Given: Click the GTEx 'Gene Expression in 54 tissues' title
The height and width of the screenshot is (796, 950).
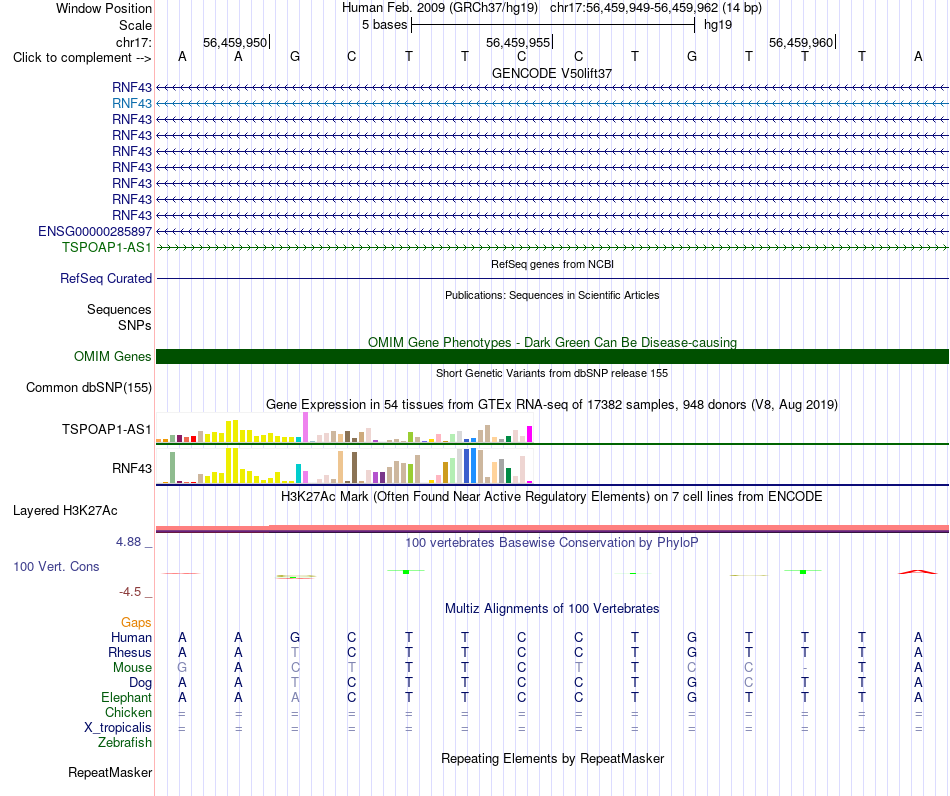Looking at the screenshot, I should tap(552, 405).
